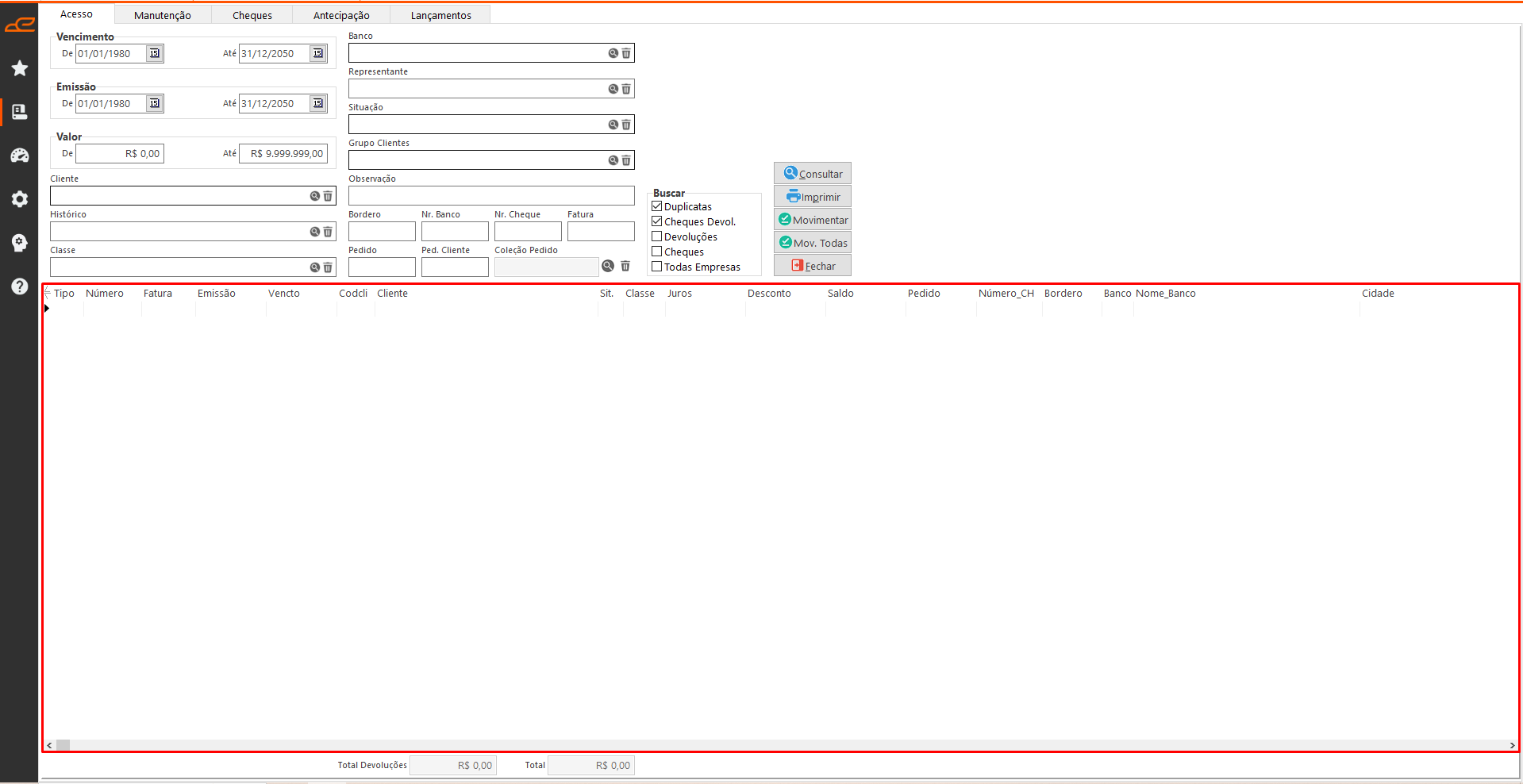Clear the Classe field using trash icon

coord(328,267)
